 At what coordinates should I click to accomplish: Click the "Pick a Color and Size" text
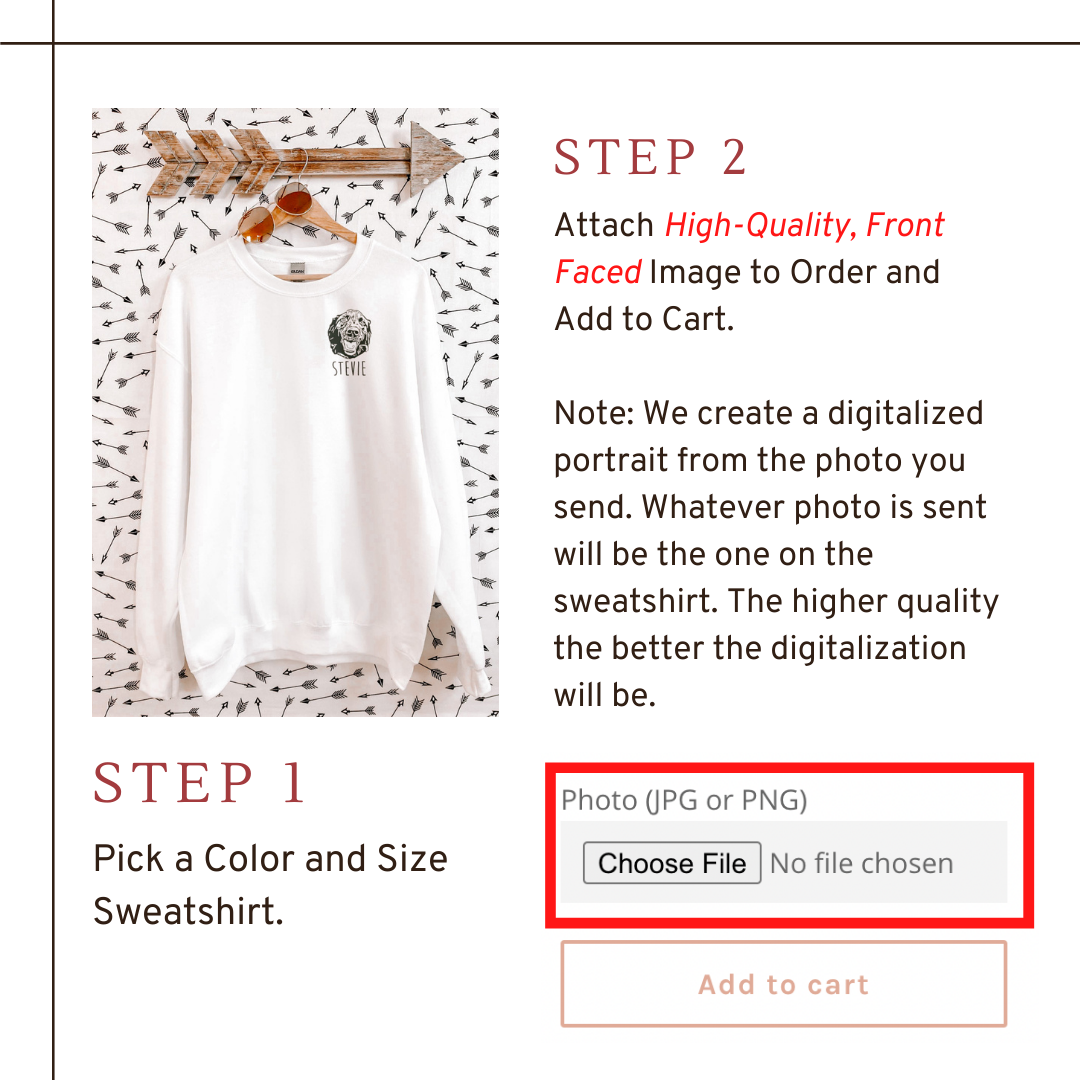pos(270,858)
